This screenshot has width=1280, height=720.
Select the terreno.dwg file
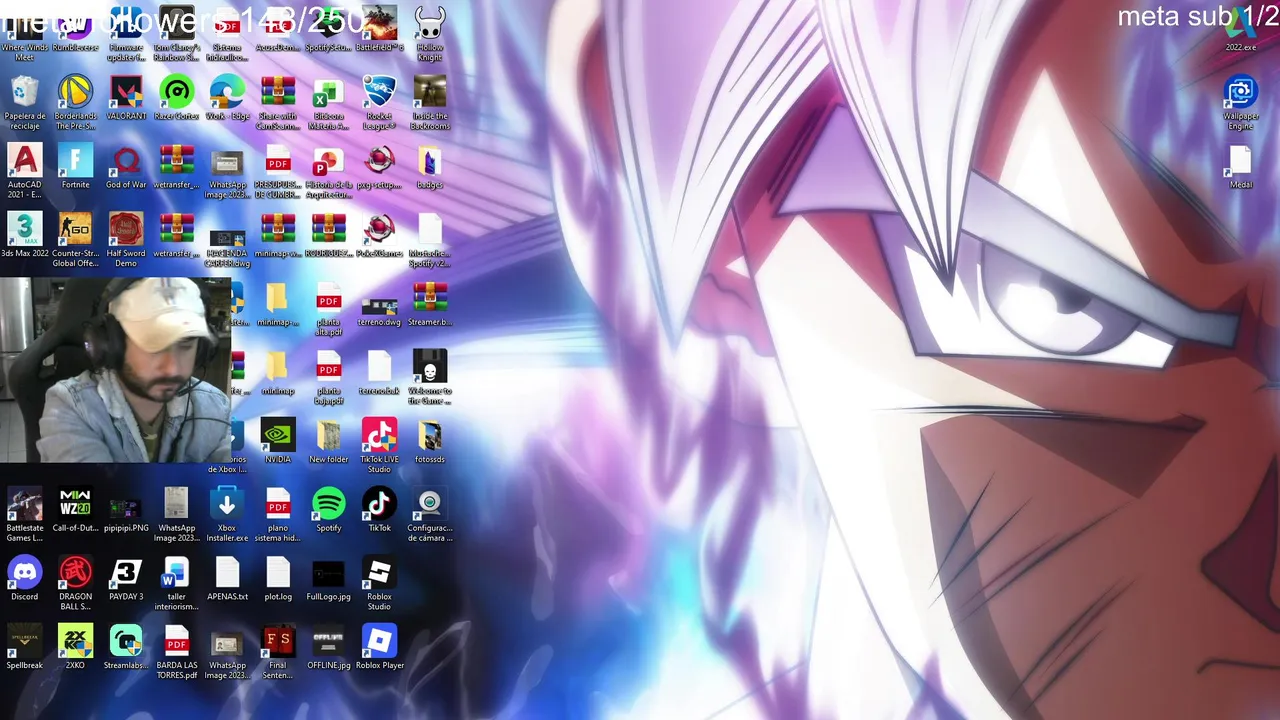click(379, 309)
